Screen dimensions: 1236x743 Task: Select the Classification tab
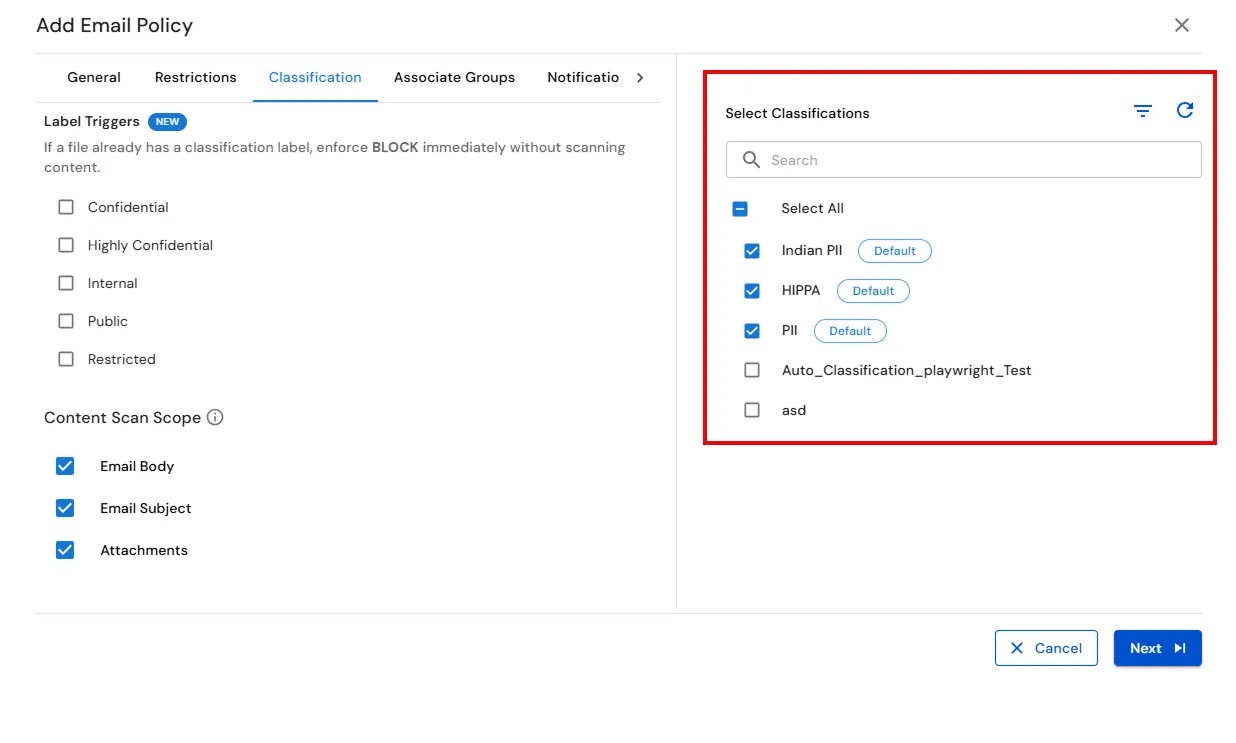point(315,77)
